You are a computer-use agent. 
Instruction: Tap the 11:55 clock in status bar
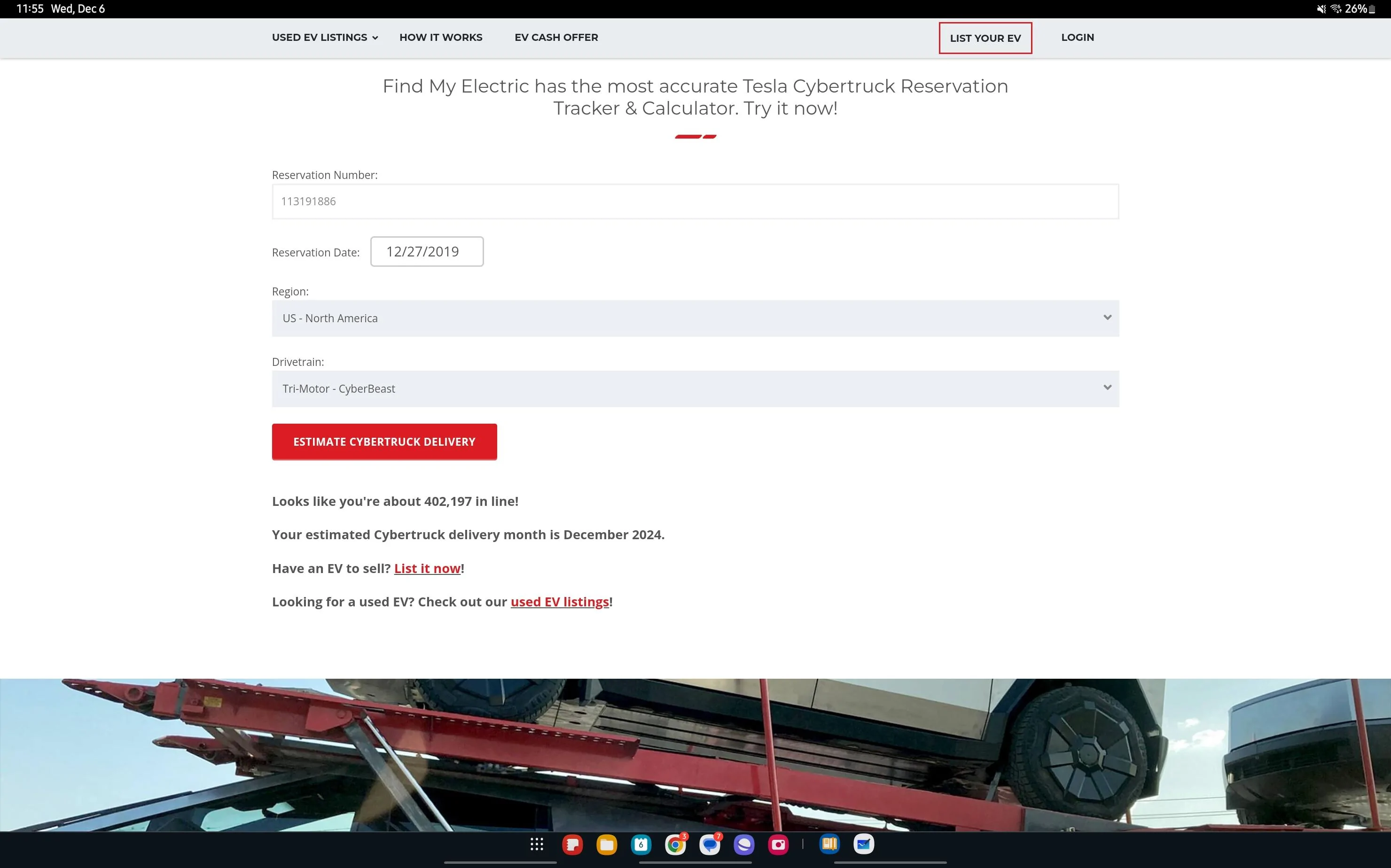tap(30, 8)
